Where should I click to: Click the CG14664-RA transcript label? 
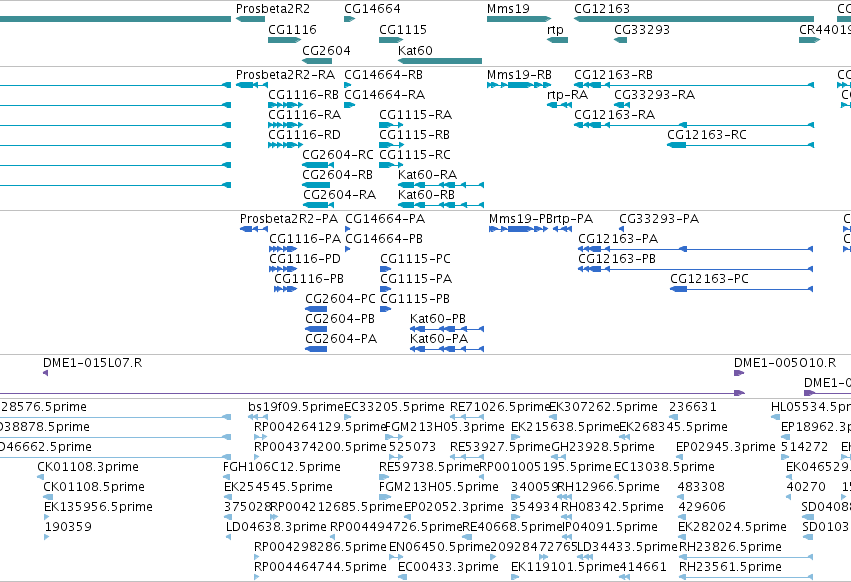click(x=384, y=94)
